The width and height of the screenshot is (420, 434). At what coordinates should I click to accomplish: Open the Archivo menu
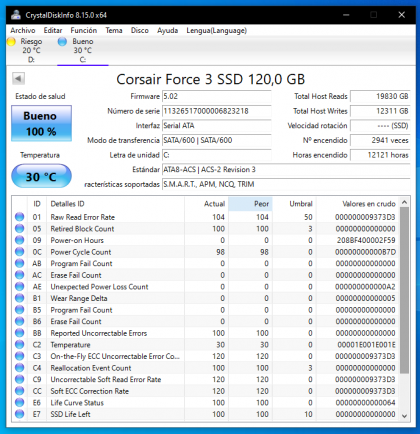(23, 30)
